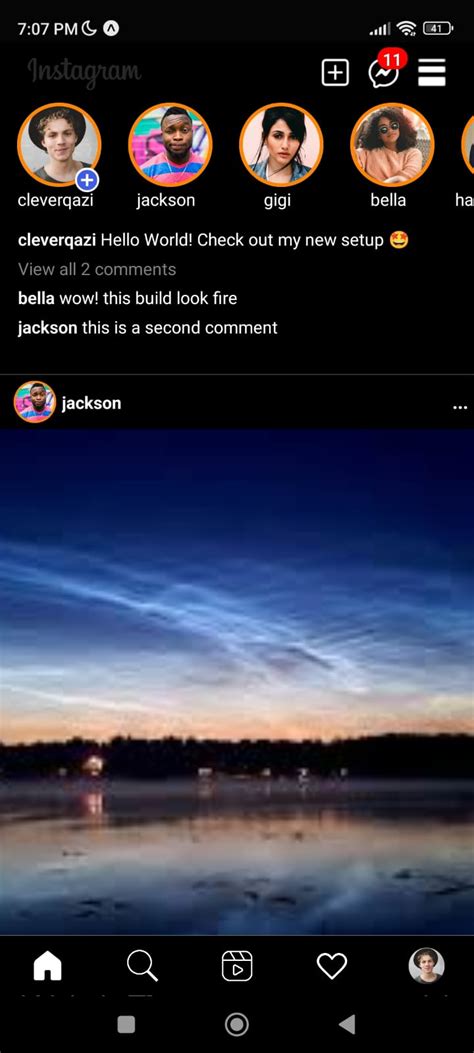The width and height of the screenshot is (474, 1053).
Task: Open the Search magnifier tab
Action: (142, 966)
